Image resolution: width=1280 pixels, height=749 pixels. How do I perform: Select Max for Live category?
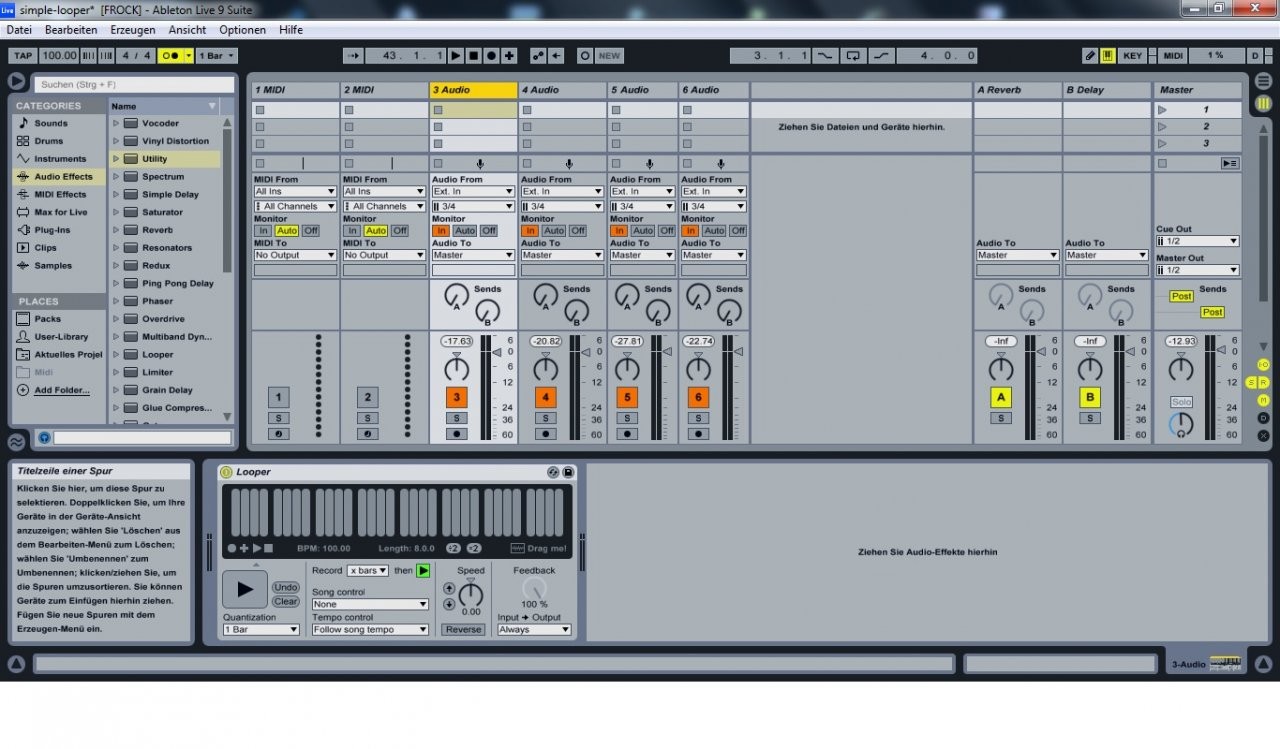[x=61, y=212]
